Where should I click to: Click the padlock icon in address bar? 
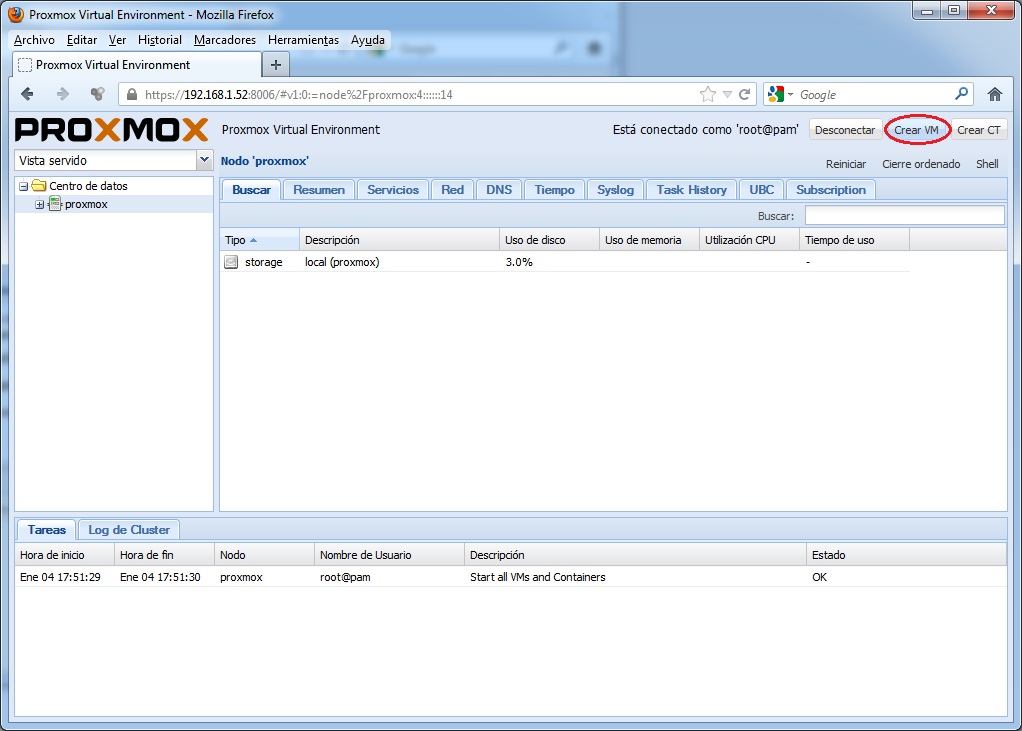(132, 94)
